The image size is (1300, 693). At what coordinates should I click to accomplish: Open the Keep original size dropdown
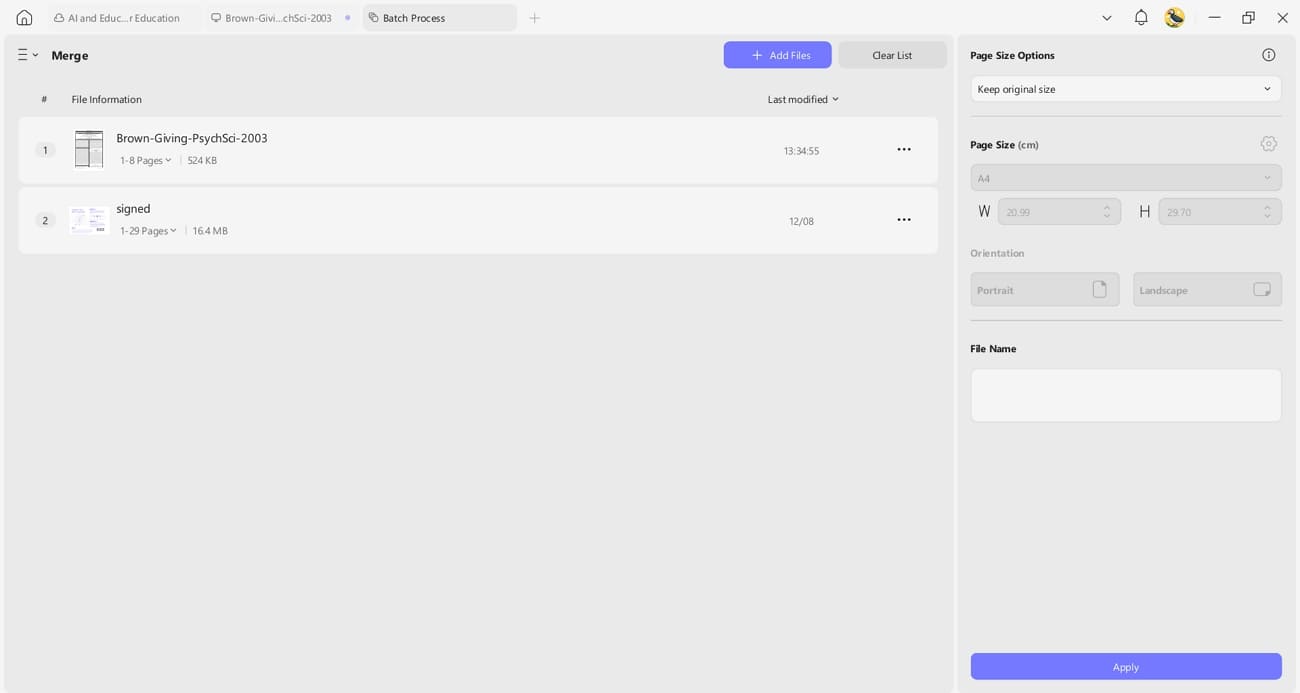click(x=1126, y=89)
